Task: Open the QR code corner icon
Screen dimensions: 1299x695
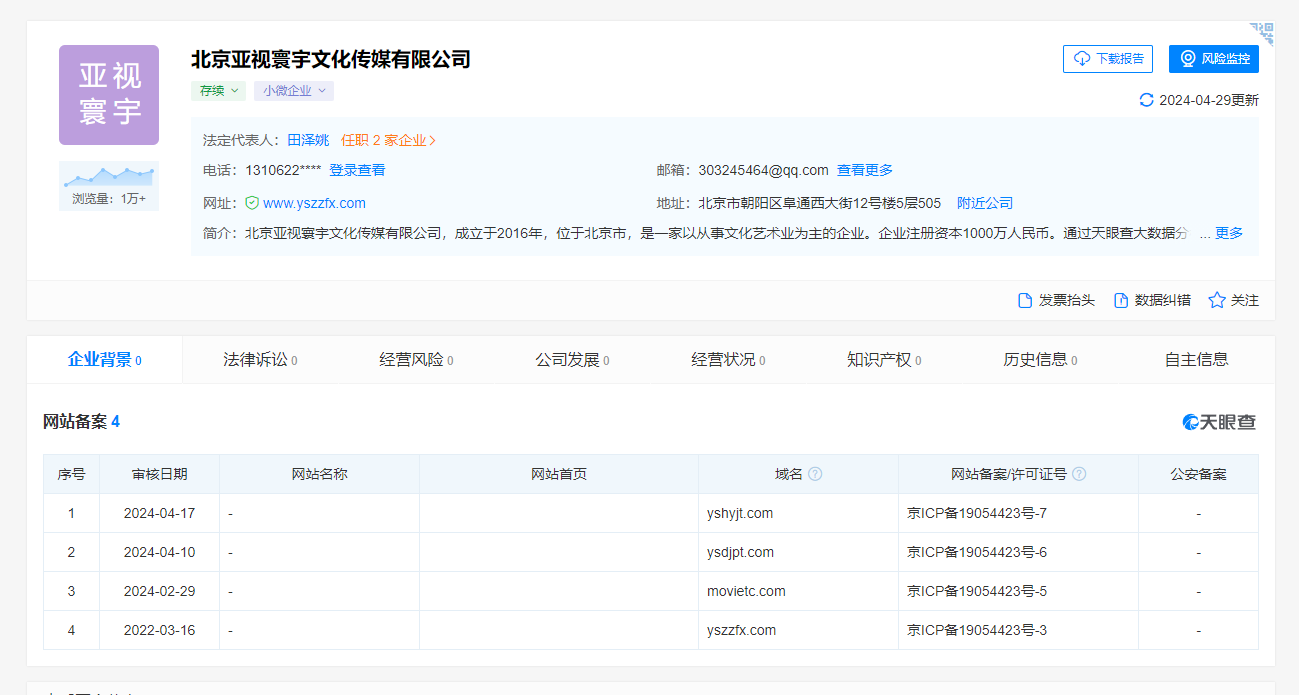Action: coord(1261,34)
